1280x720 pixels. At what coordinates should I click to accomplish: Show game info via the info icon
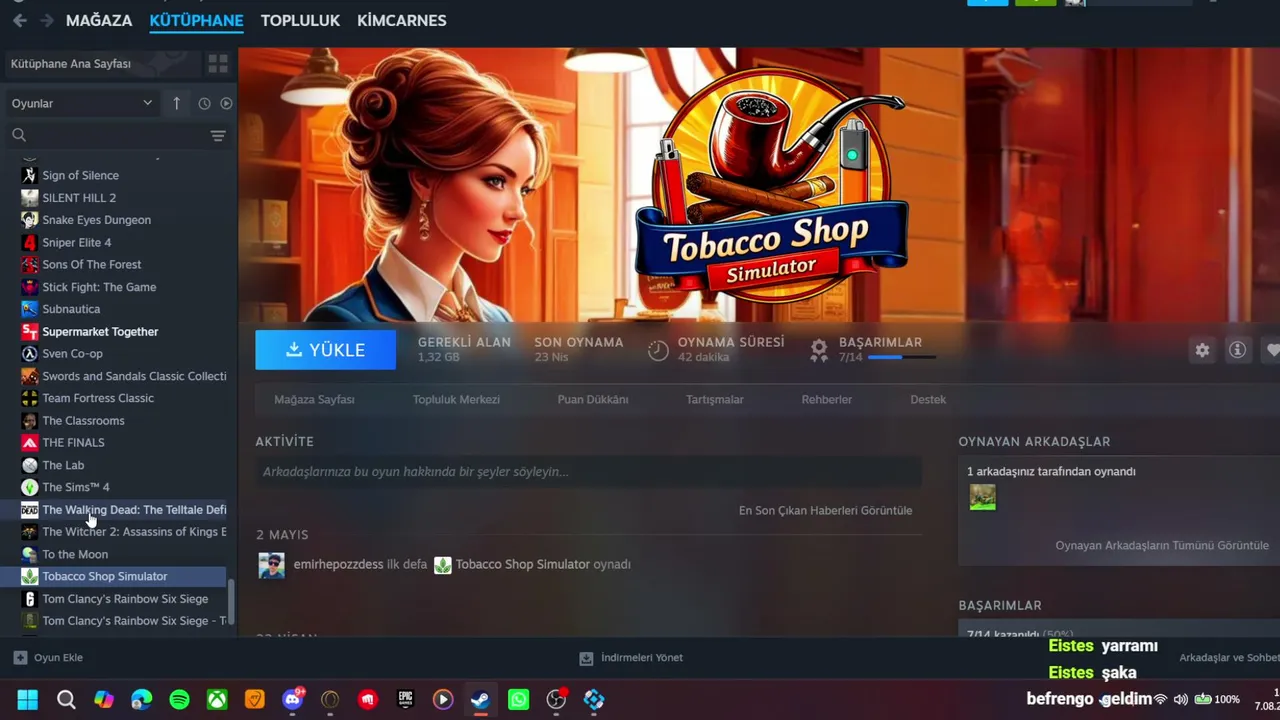pyautogui.click(x=1238, y=350)
